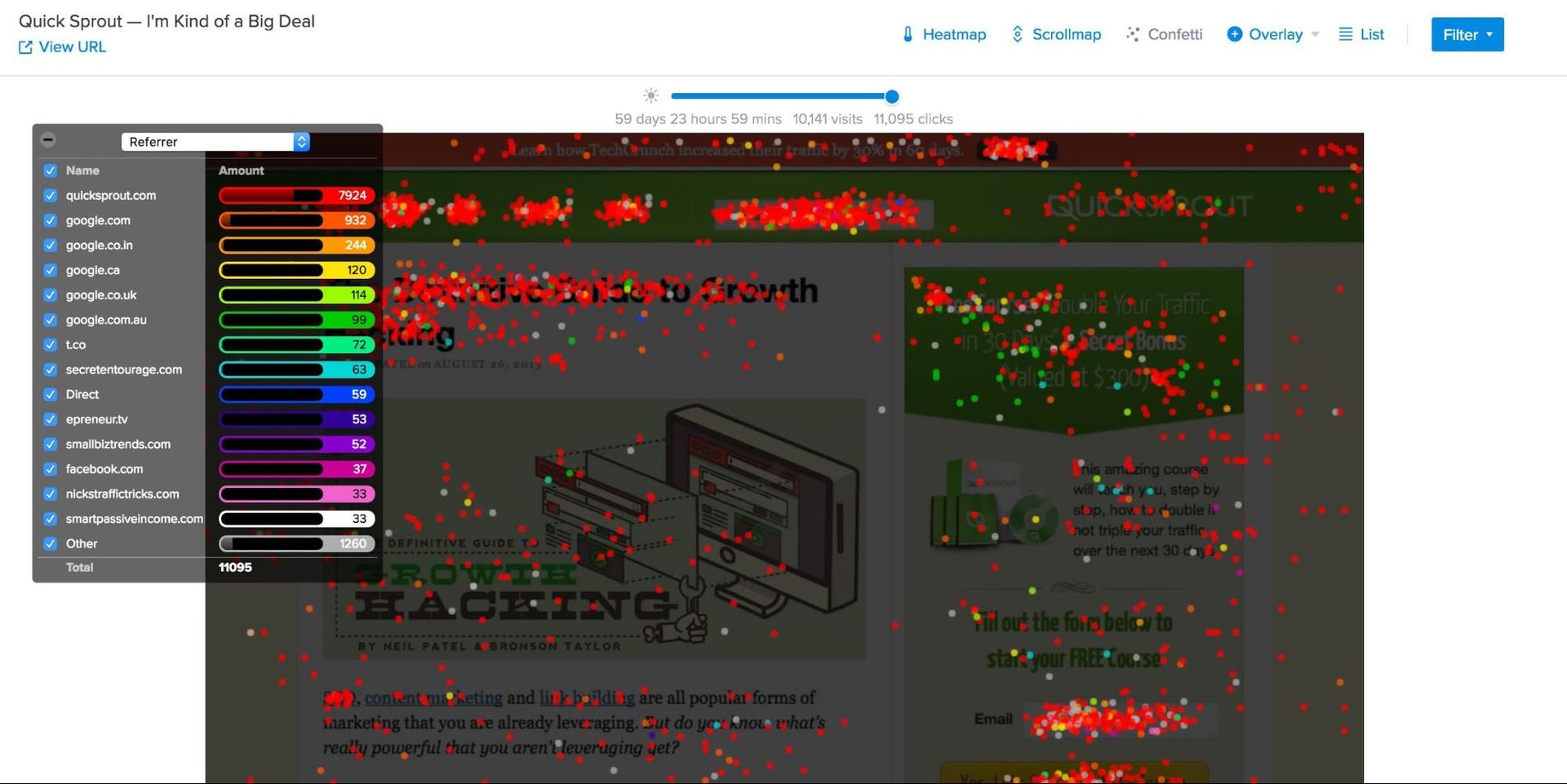Click the blue Overlay plus icon
Viewport: 1567px width, 784px height.
click(x=1235, y=34)
